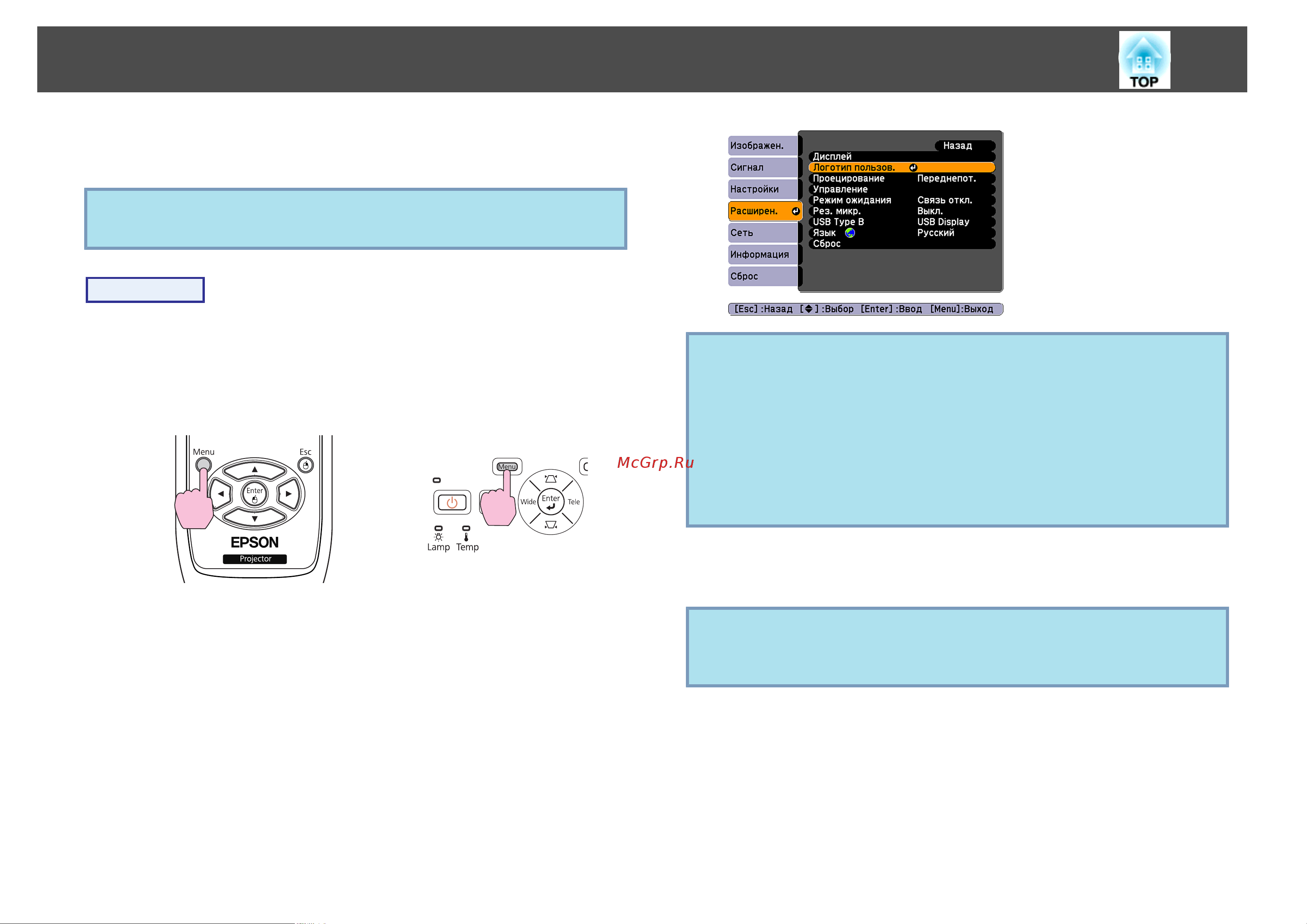Click the Выкл. value for Рез. микр.

(930, 211)
